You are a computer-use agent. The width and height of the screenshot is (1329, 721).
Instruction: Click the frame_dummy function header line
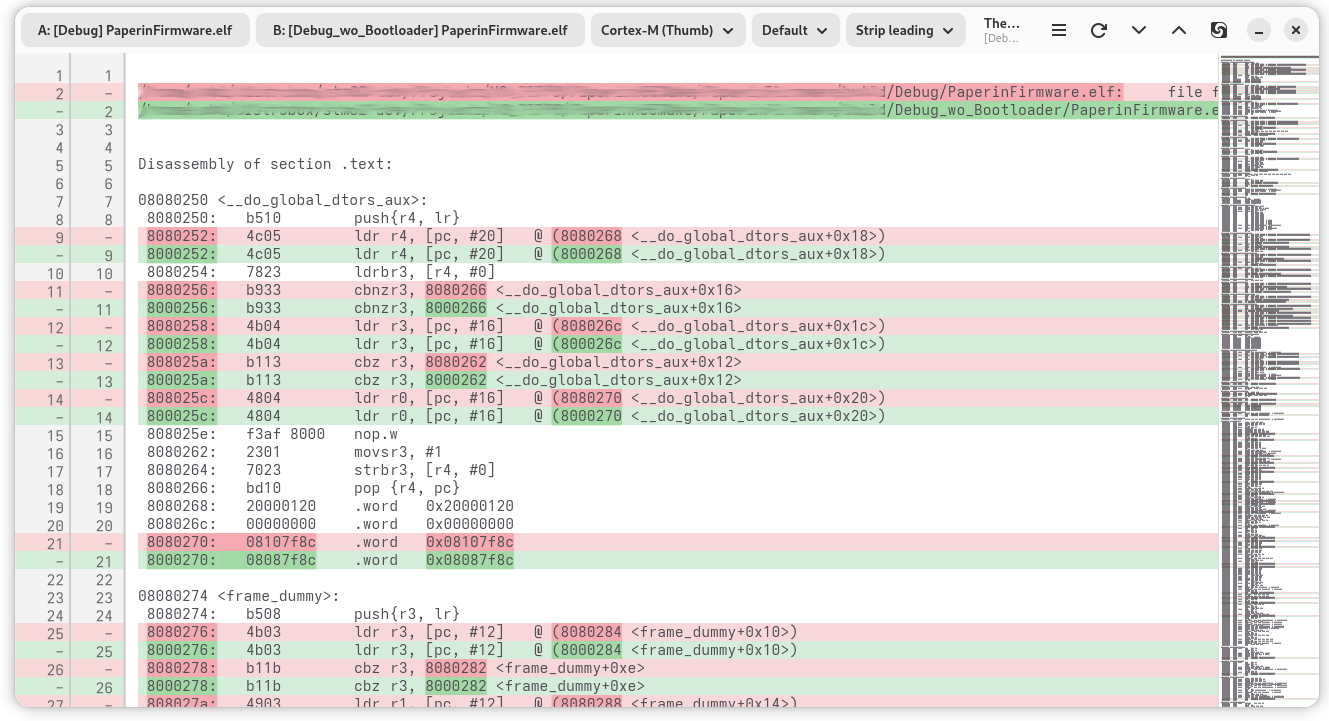tap(238, 596)
